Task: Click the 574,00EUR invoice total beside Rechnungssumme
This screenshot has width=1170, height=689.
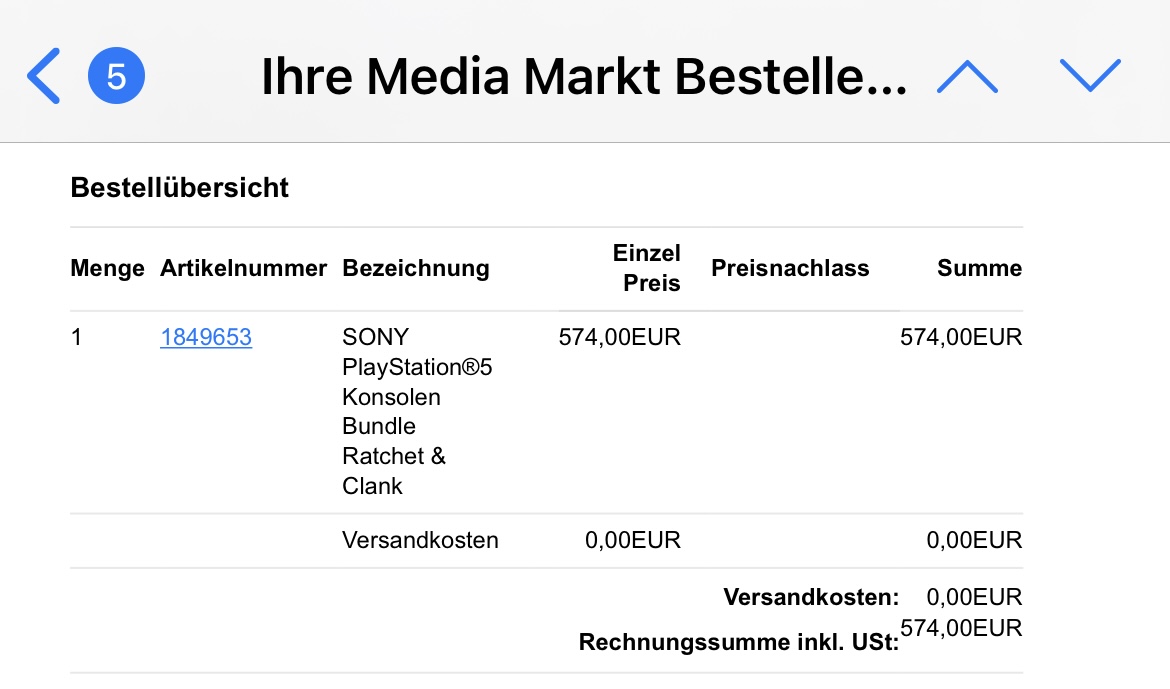Action: [961, 629]
